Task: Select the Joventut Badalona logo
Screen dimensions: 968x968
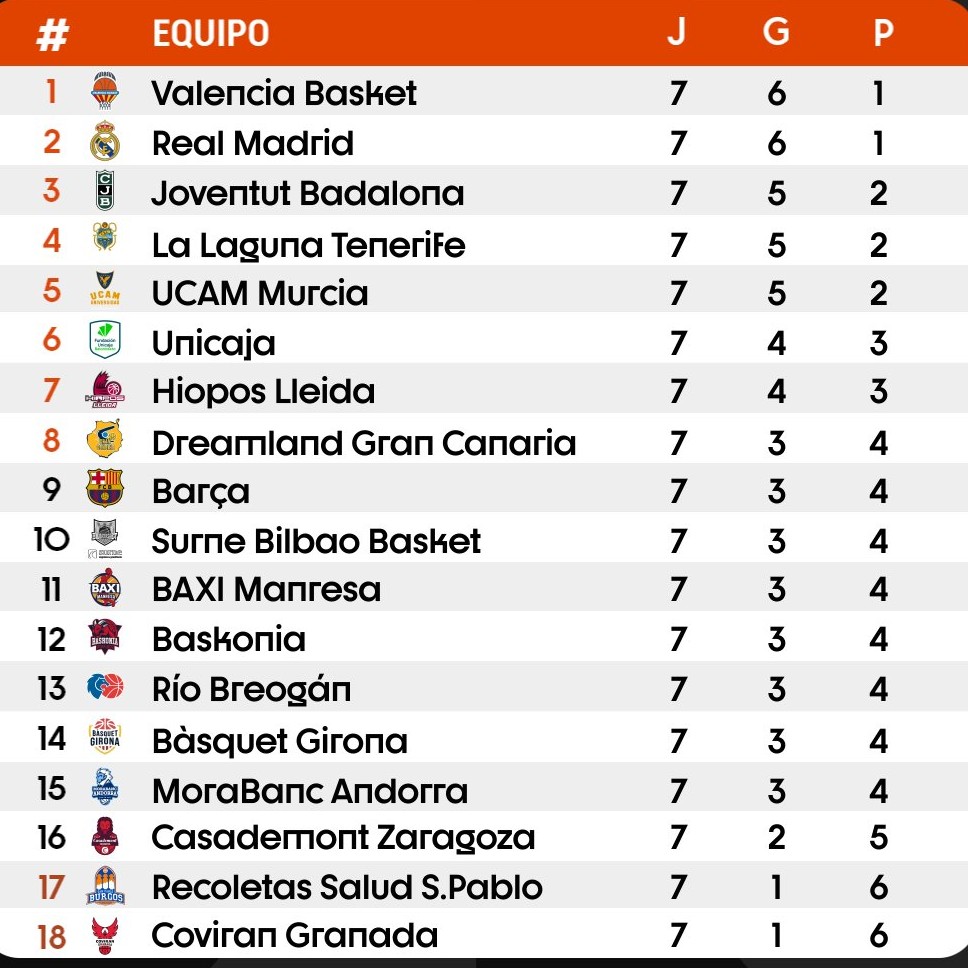Action: [105, 191]
